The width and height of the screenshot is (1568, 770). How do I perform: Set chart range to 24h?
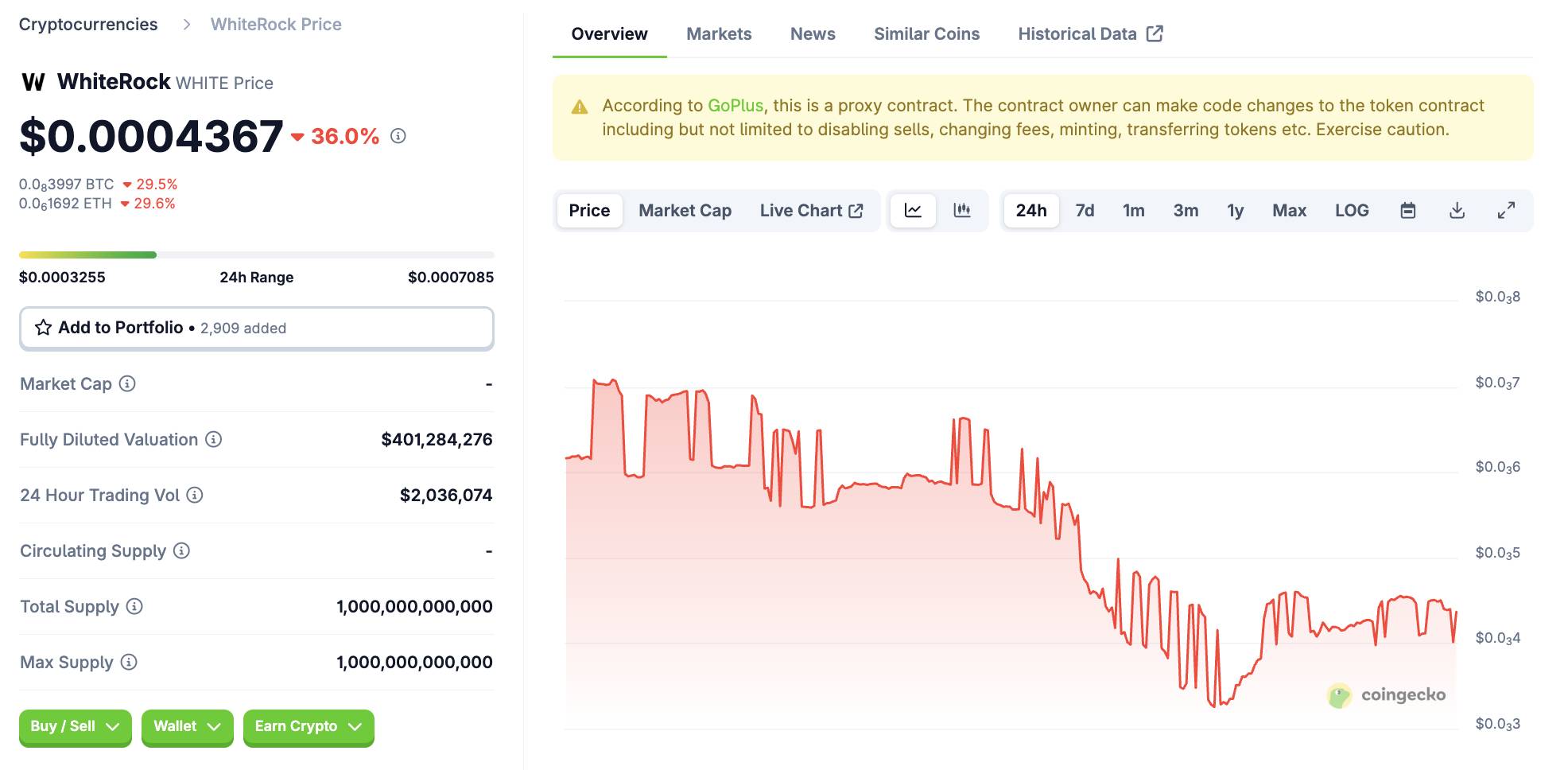pos(1030,211)
